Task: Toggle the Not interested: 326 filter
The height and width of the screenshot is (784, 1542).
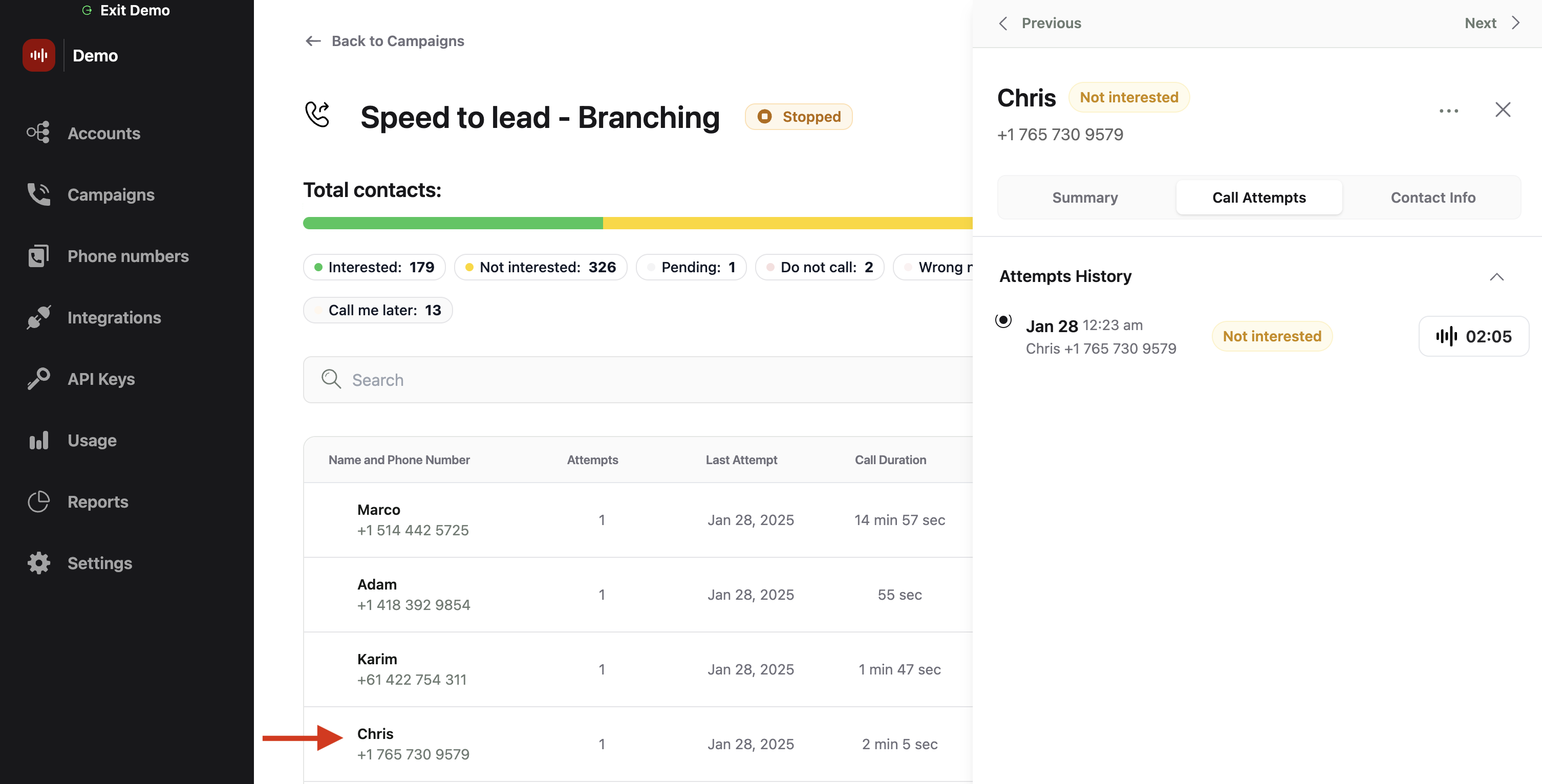Action: (541, 267)
